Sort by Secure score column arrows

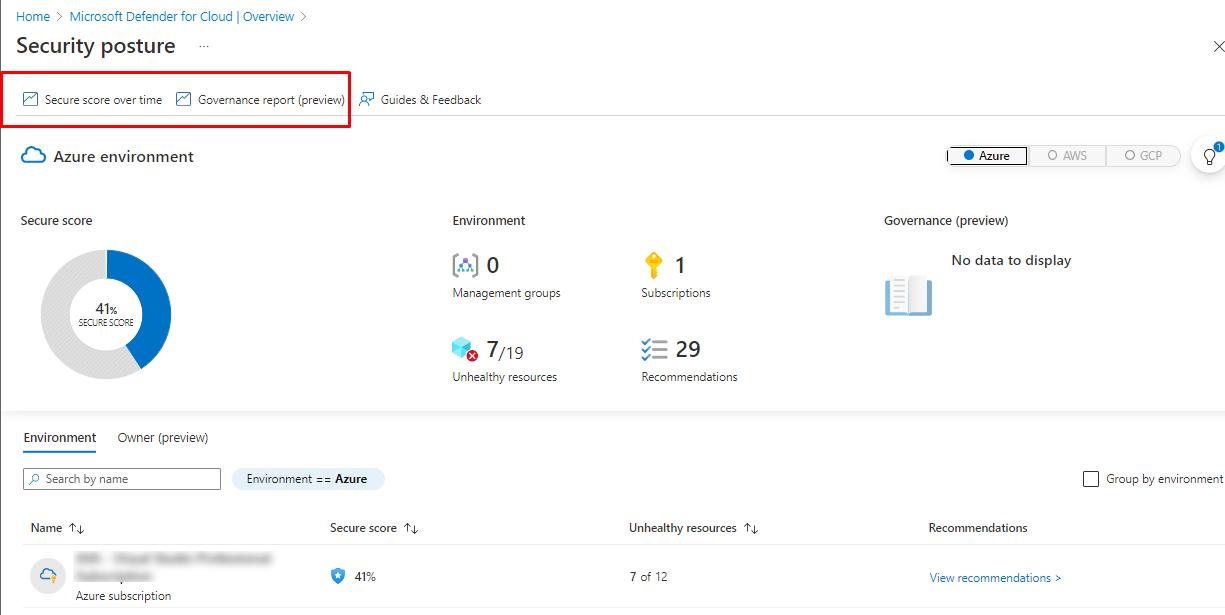point(410,528)
